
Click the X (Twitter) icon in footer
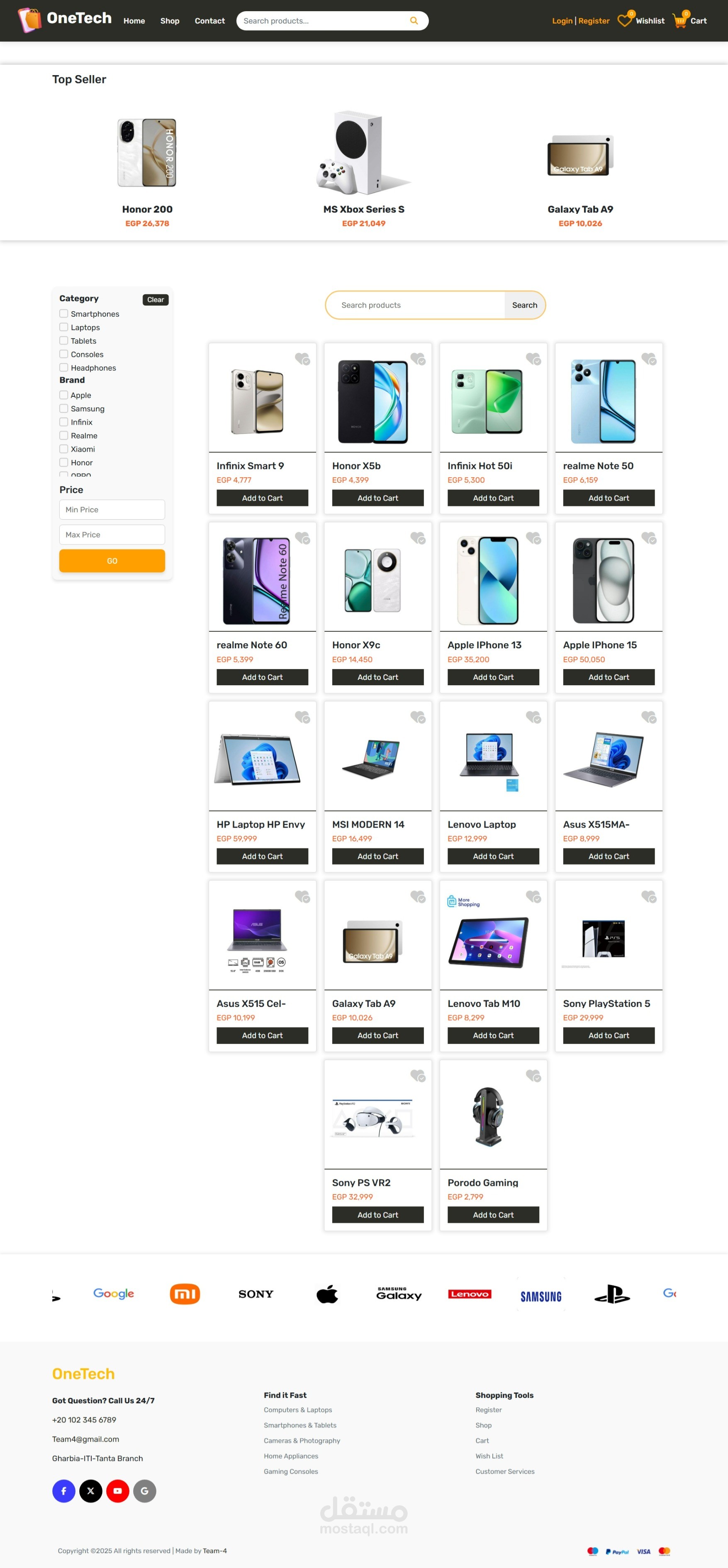90,1491
